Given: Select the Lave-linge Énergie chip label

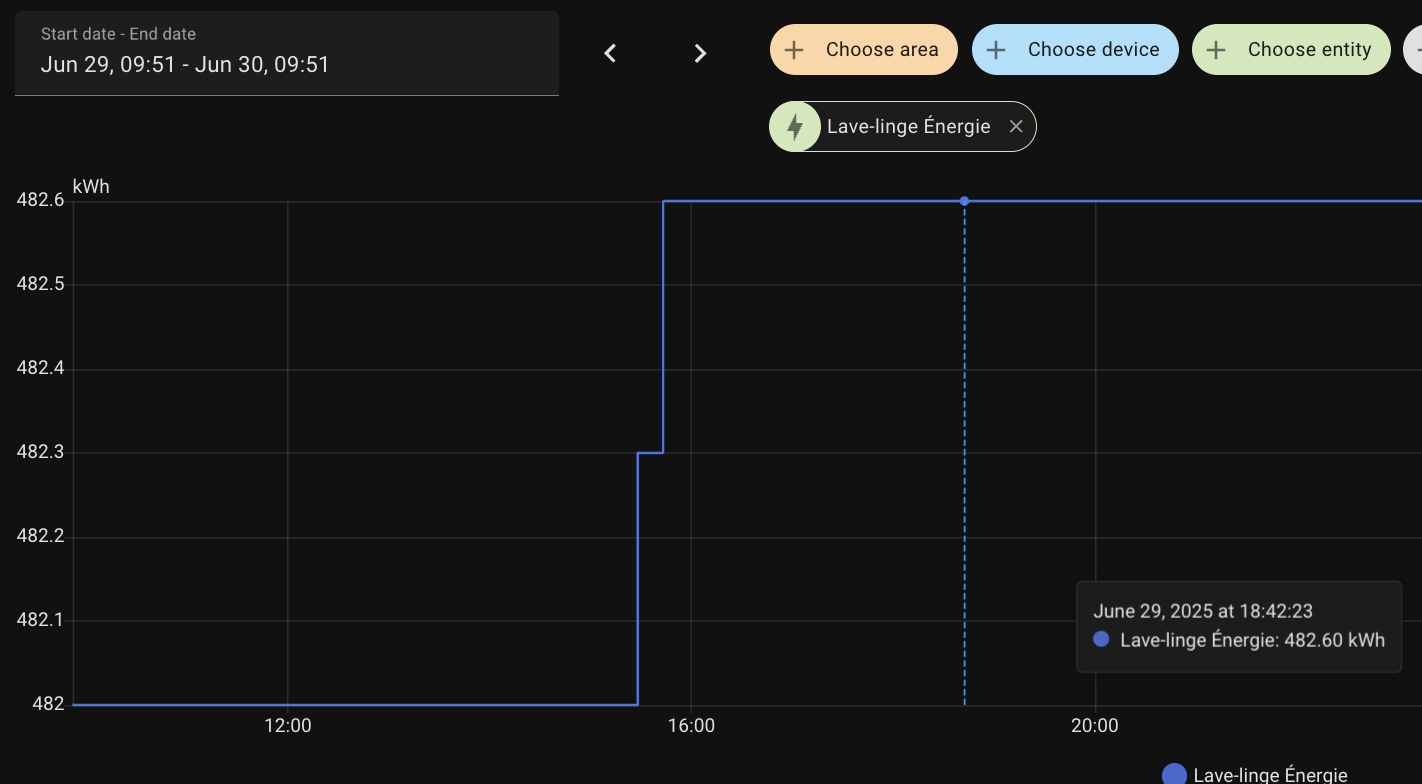Looking at the screenshot, I should (908, 127).
